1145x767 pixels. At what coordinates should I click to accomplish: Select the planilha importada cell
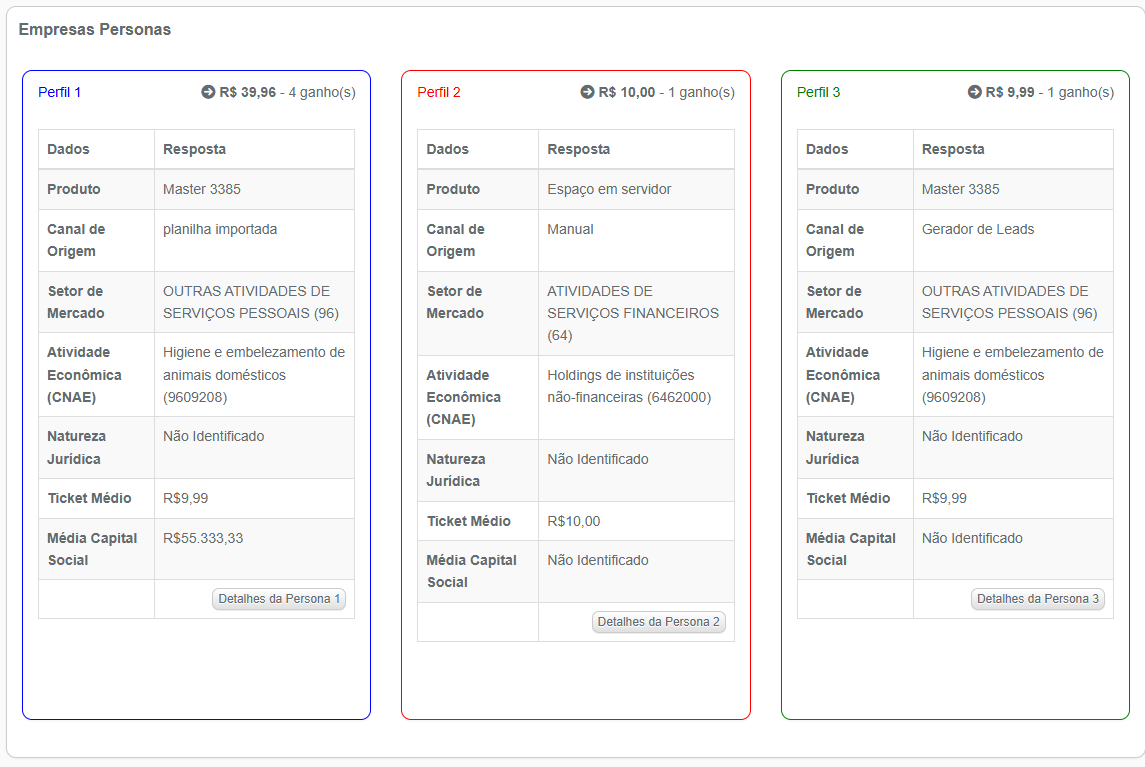pyautogui.click(x=220, y=229)
